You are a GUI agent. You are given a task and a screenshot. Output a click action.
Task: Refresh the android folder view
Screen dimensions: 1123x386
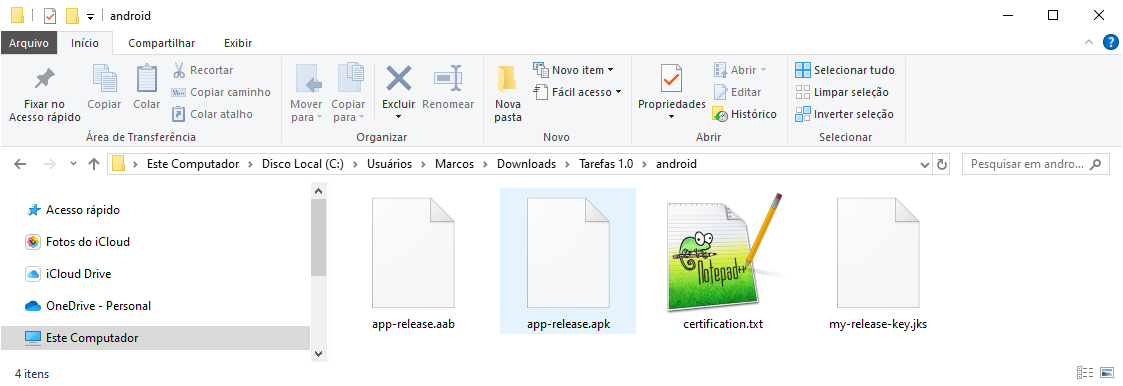coord(942,164)
